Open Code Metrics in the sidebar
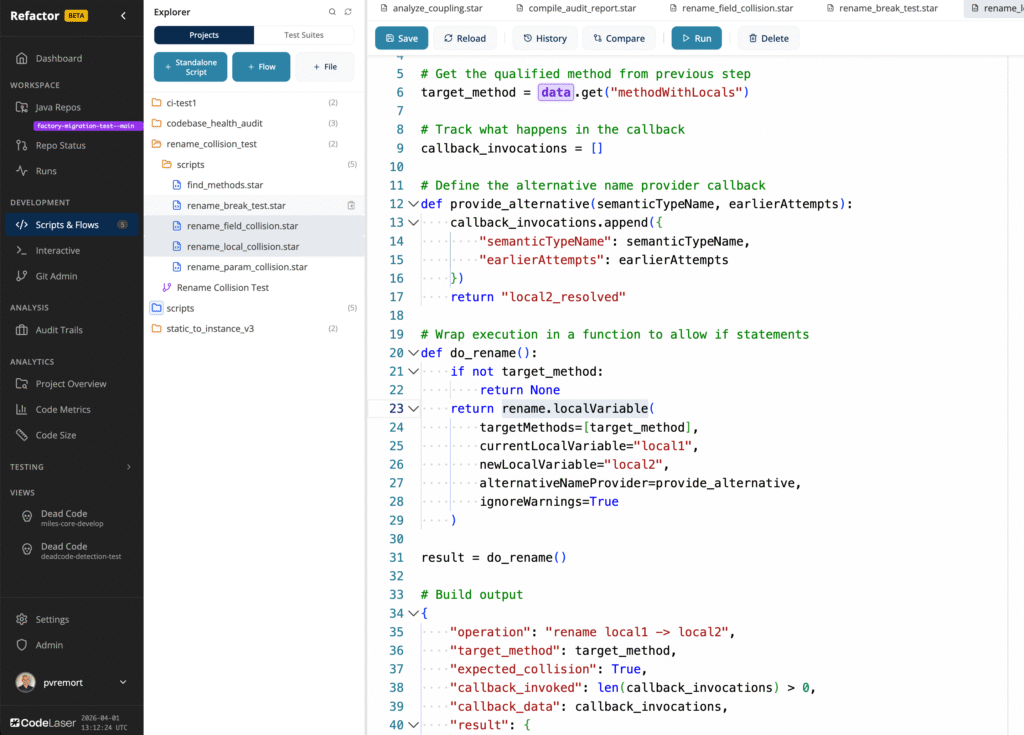 tap(63, 410)
